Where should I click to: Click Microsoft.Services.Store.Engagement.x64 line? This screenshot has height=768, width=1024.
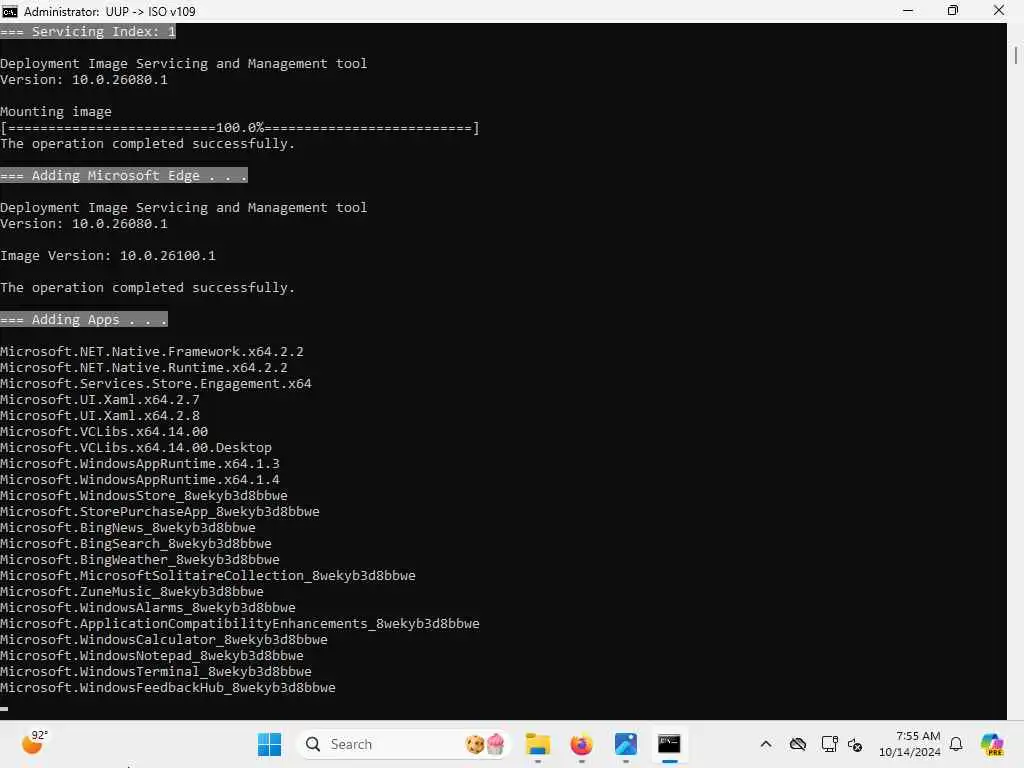(156, 383)
